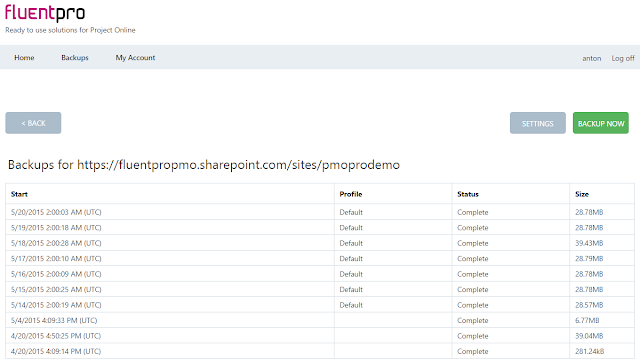Screen dimensions: 640x363
Task: Select the 5/18/2015 2:00:28 AM backup
Action: click(320, 243)
